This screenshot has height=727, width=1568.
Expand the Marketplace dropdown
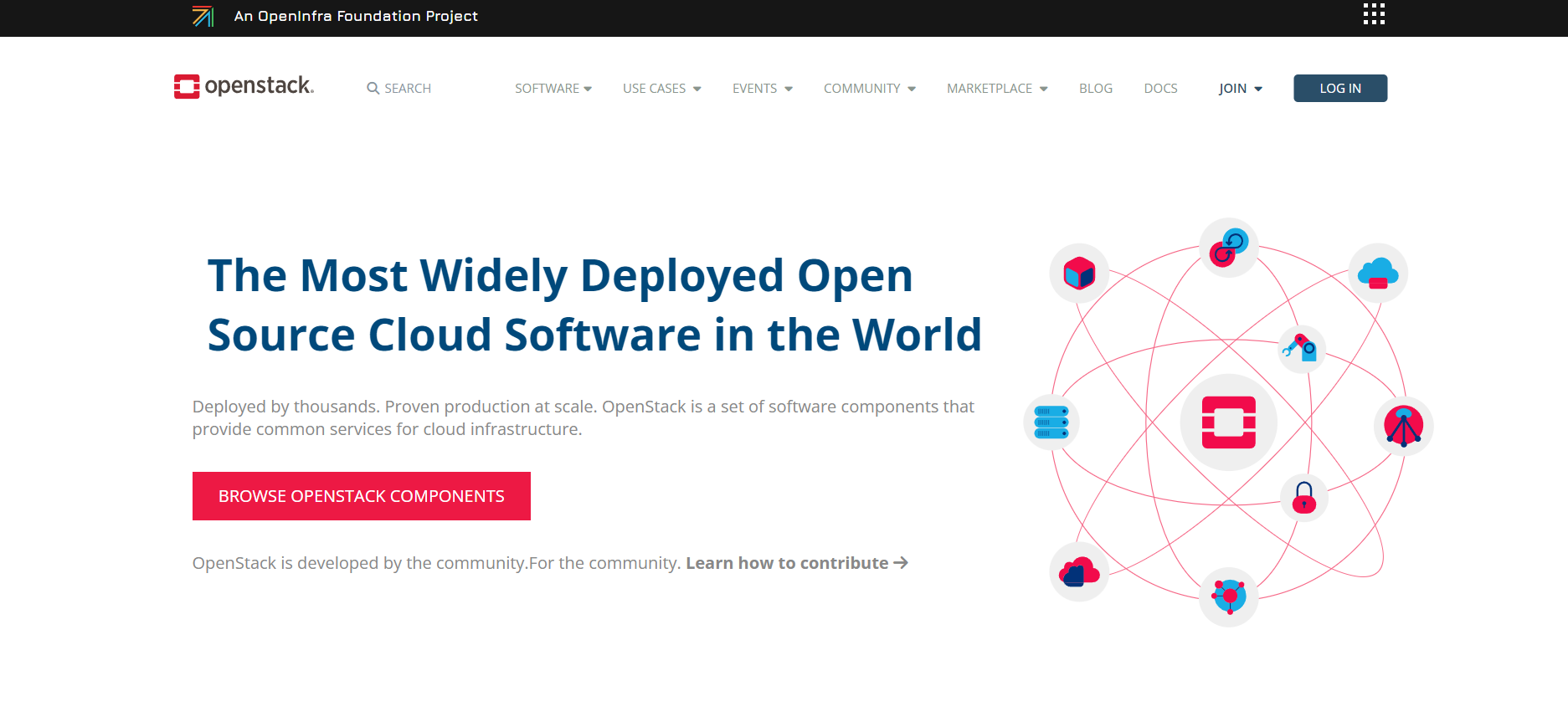pos(997,88)
